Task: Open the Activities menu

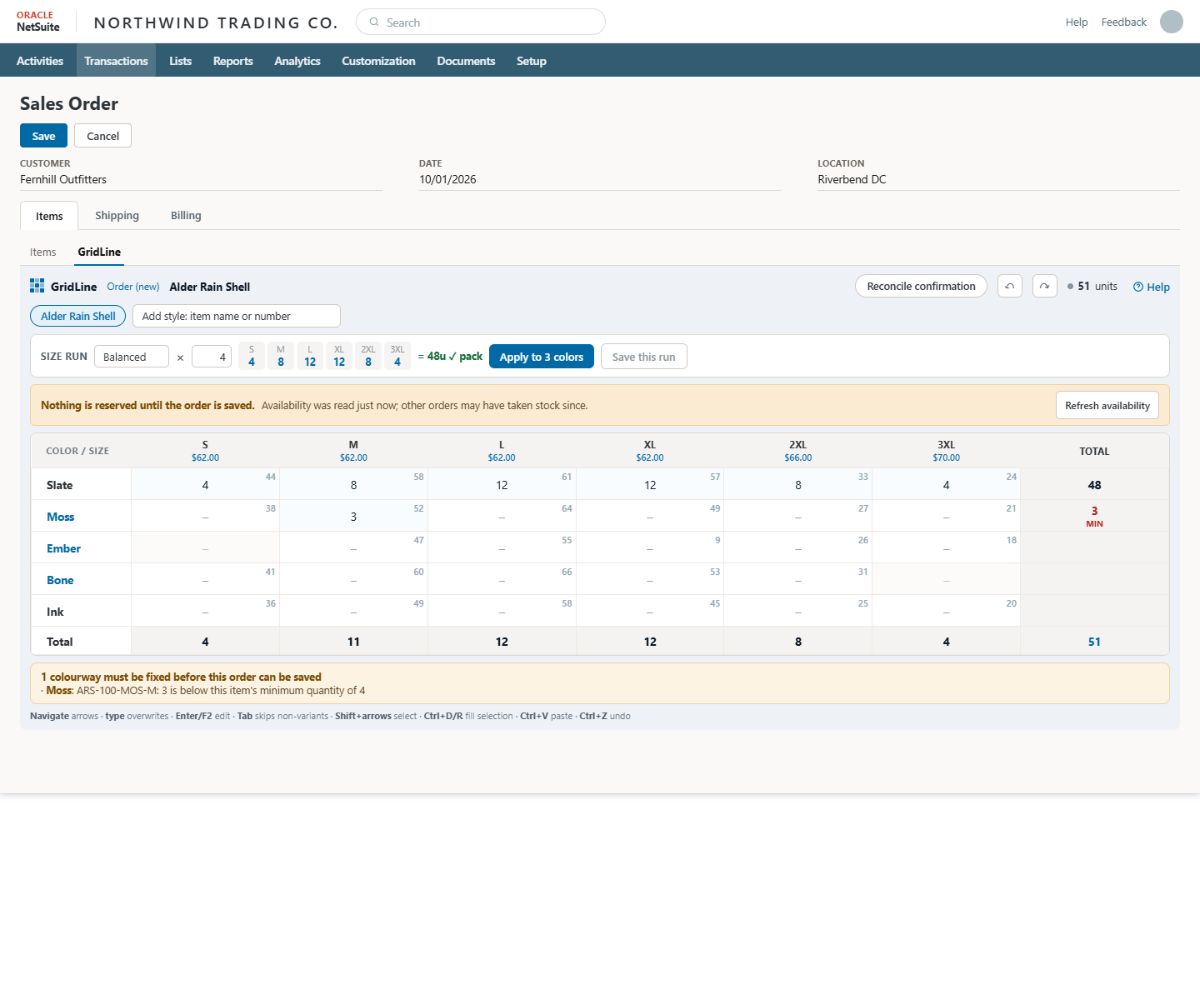Action: (40, 61)
